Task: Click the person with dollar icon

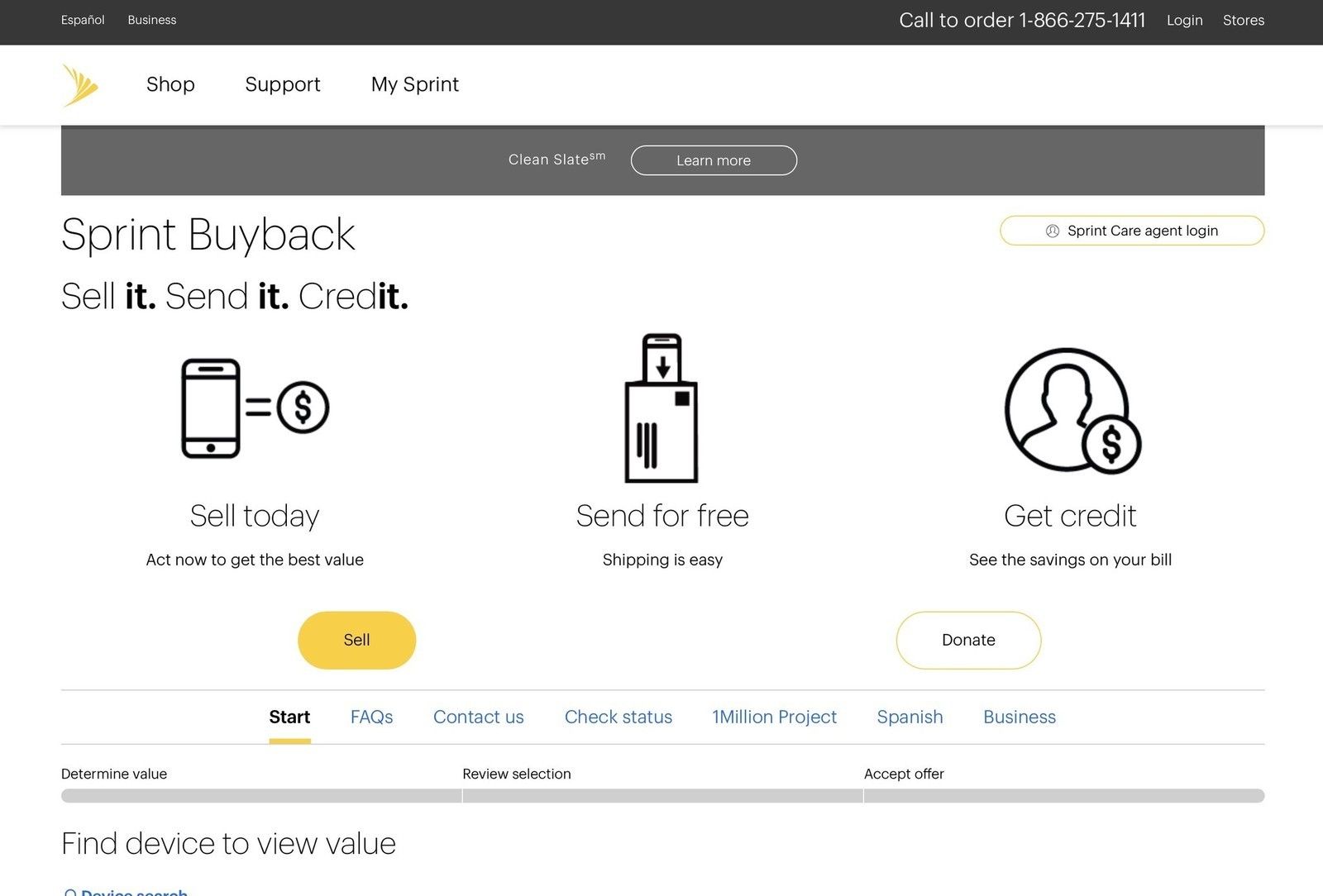Action: (x=1072, y=411)
